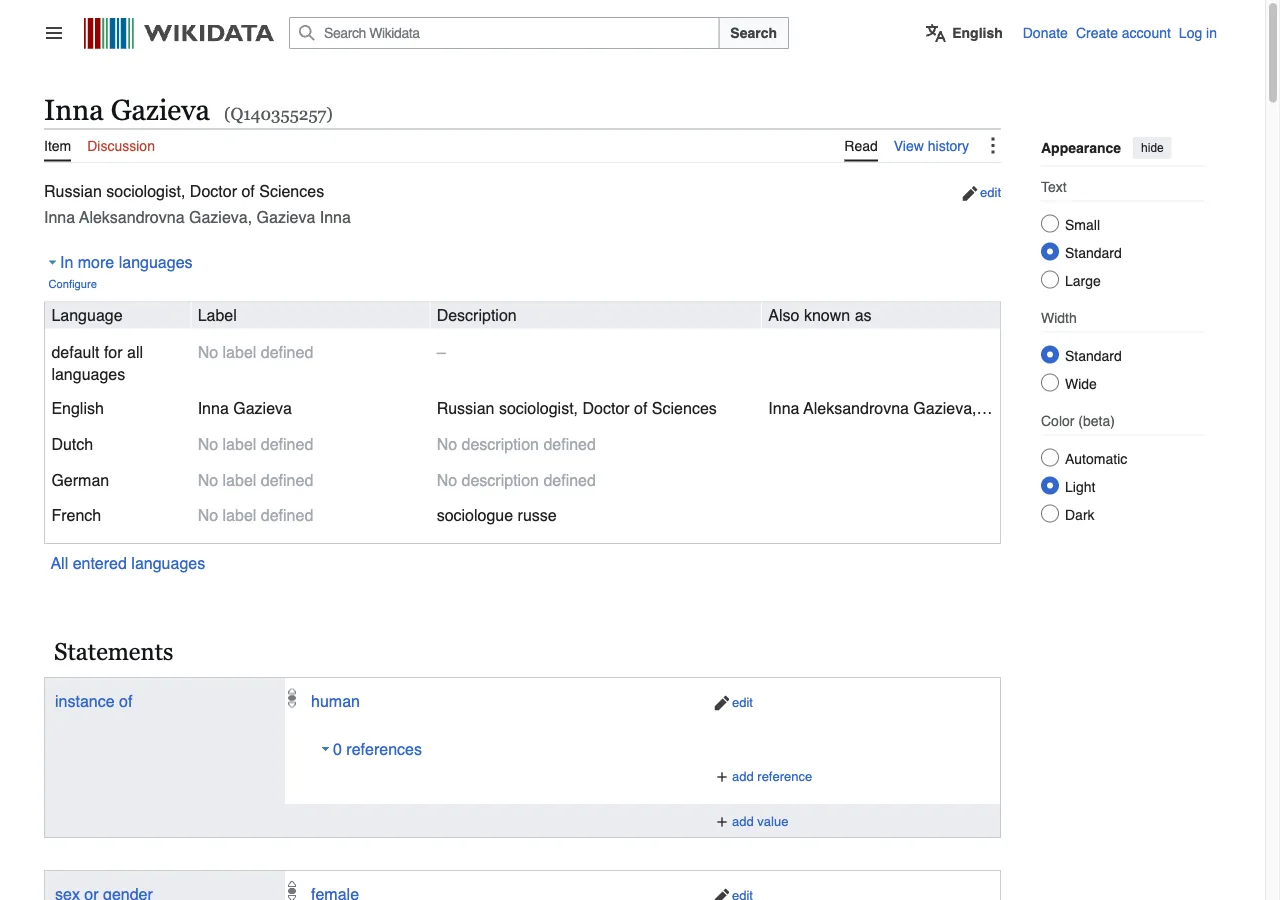
Task: Open the Discussion tab
Action: click(x=121, y=146)
